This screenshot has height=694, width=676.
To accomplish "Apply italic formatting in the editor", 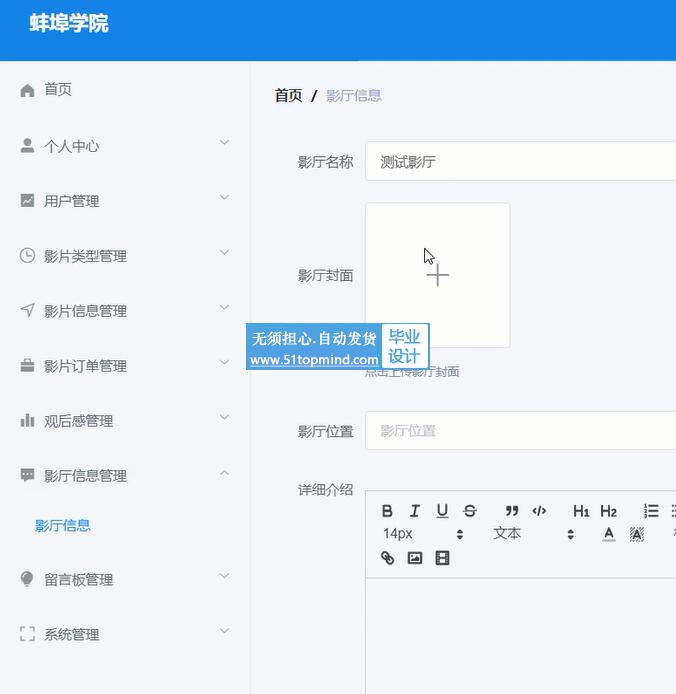I will (415, 511).
